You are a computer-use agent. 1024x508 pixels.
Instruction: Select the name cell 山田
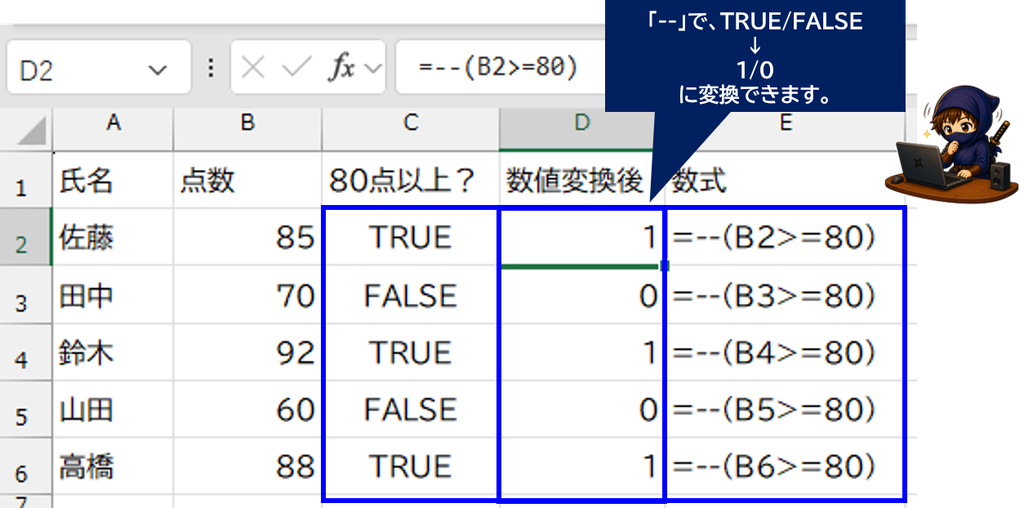113,409
